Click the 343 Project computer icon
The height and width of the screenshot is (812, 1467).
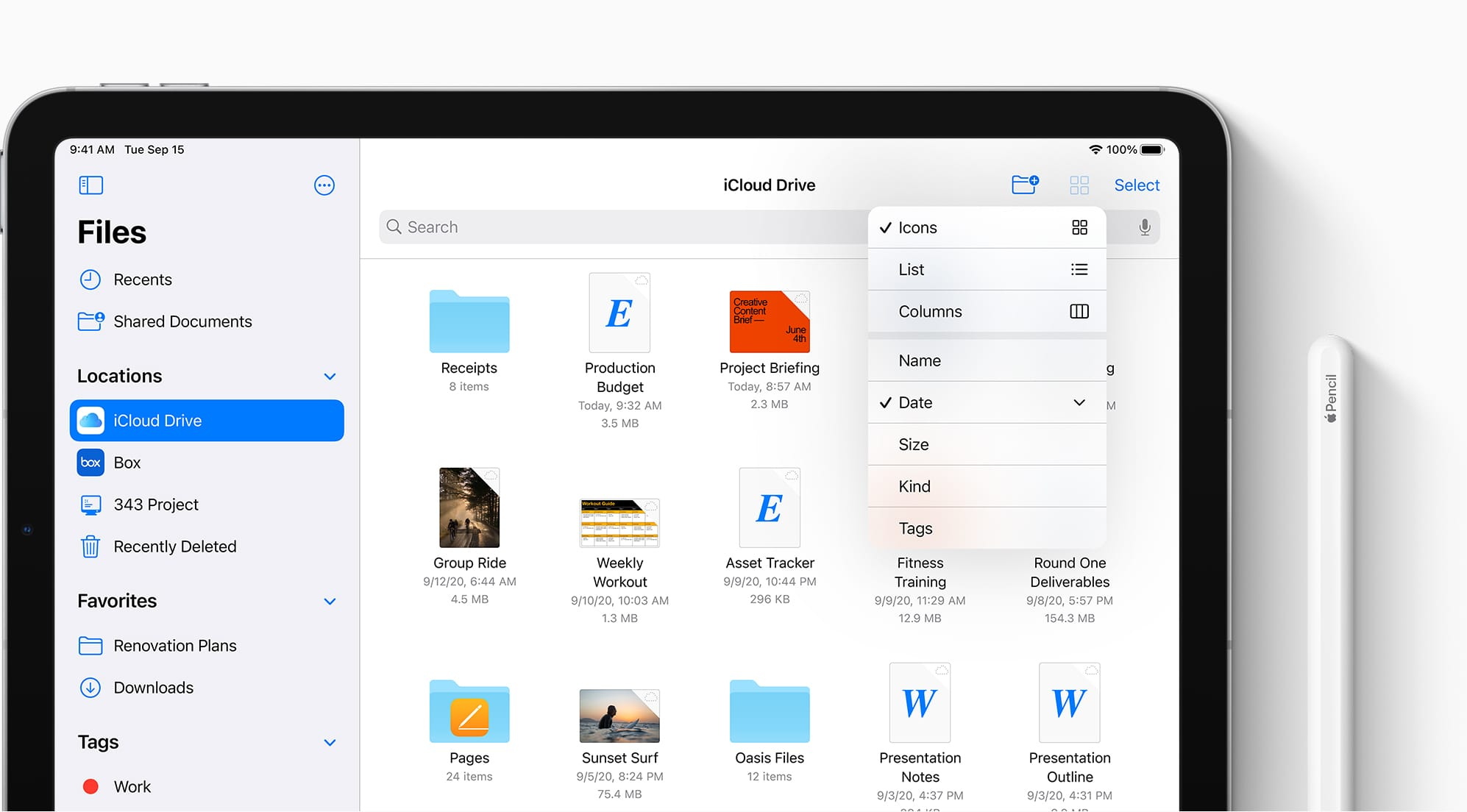point(90,505)
